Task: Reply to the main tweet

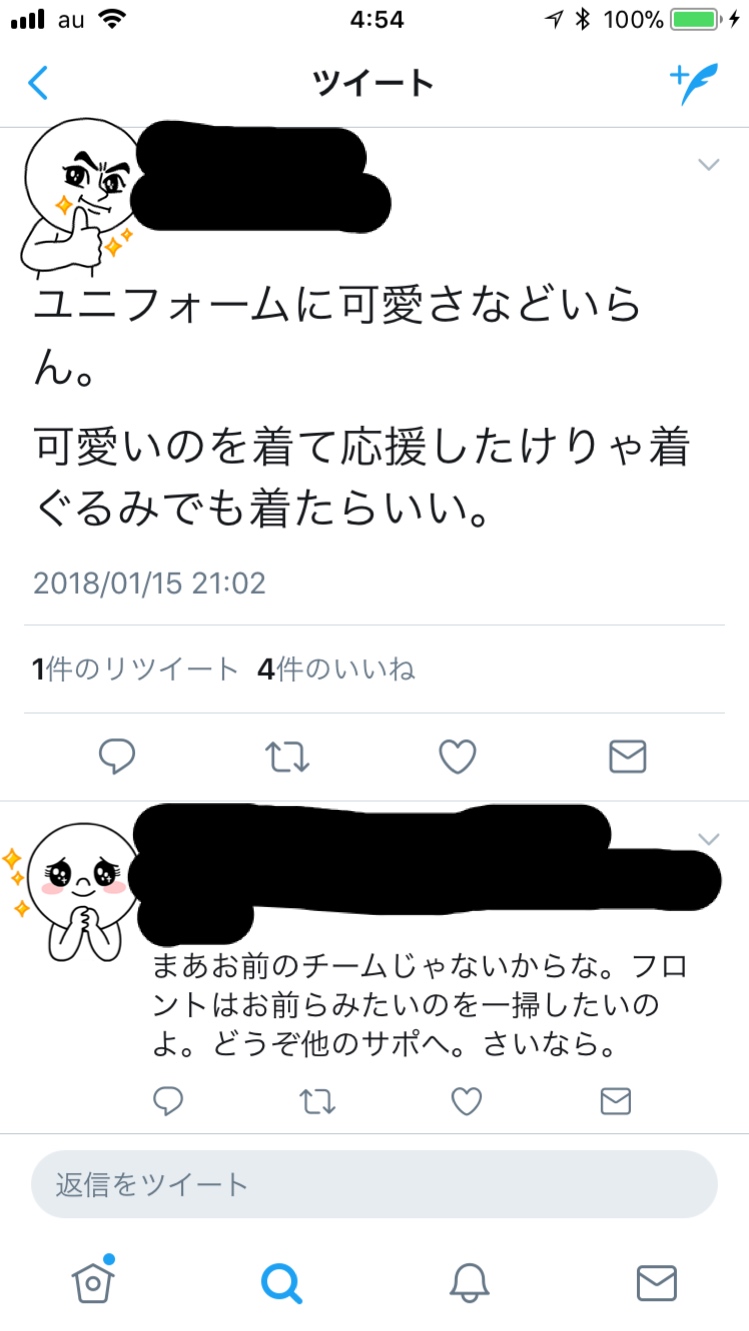Action: [117, 757]
